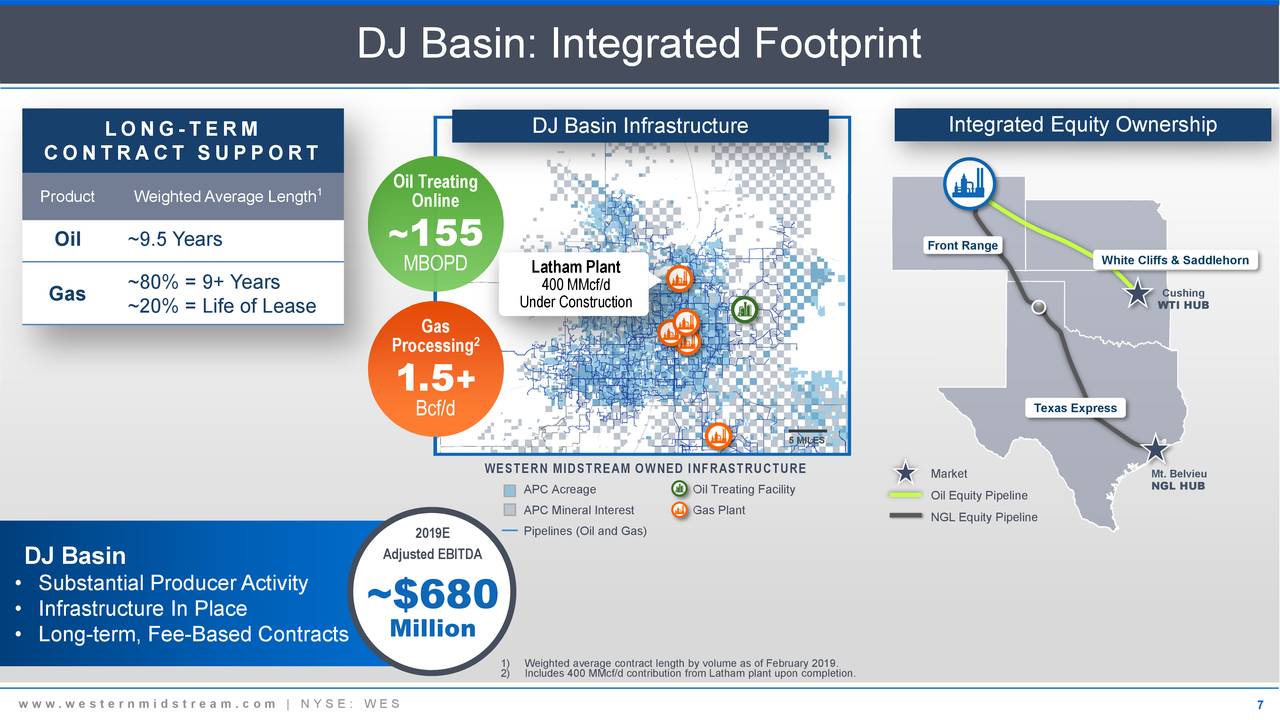
Task: Click the white circle junction on the NGL pipeline
Action: (x=1039, y=307)
